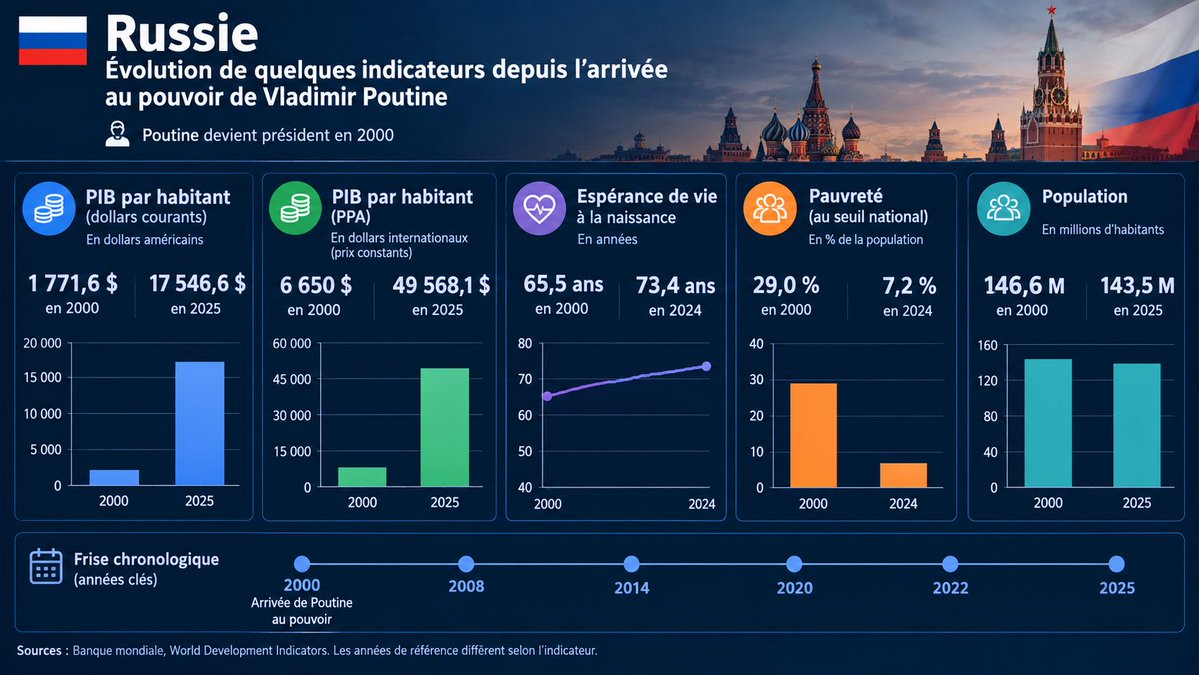Click the 2000 data point on life expectancy line
This screenshot has width=1199, height=675.
[547, 396]
